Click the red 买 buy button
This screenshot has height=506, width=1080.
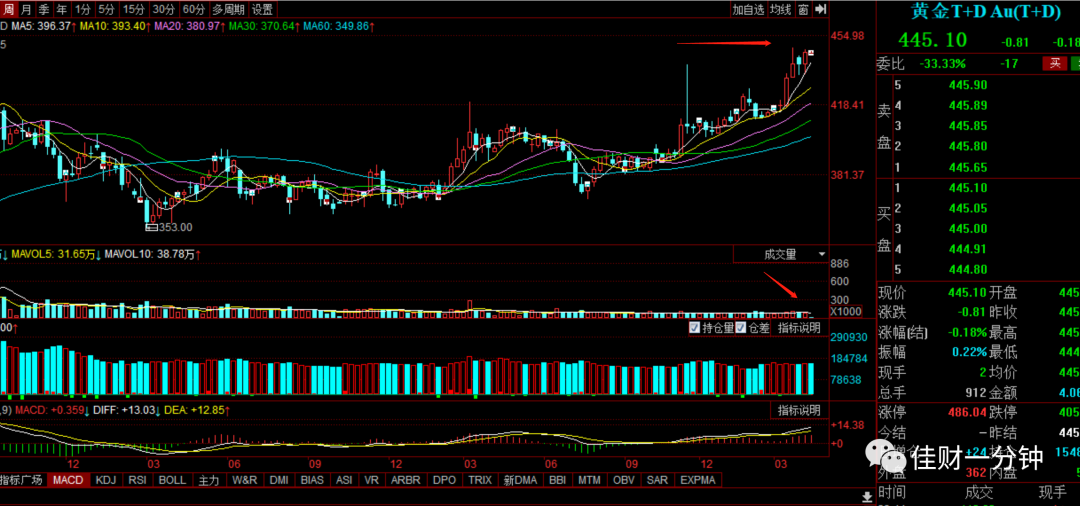[1055, 63]
